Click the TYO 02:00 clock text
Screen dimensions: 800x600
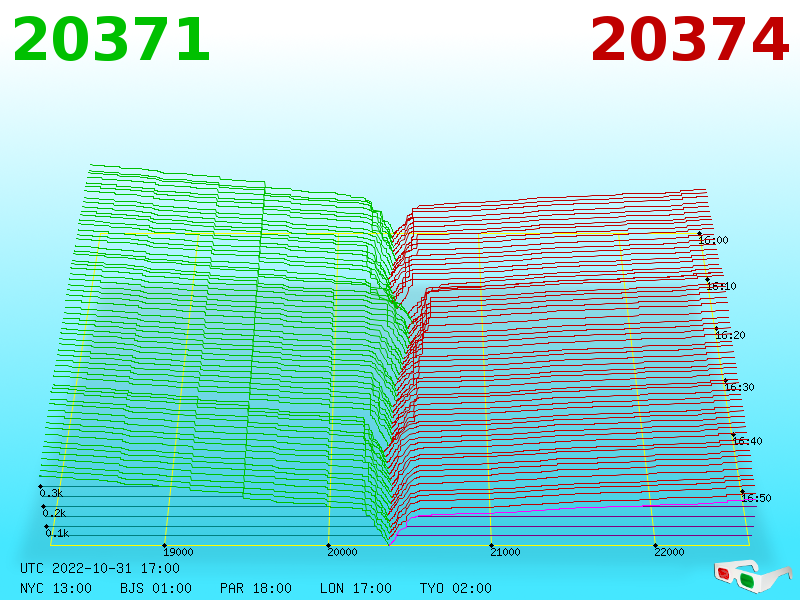(x=456, y=588)
